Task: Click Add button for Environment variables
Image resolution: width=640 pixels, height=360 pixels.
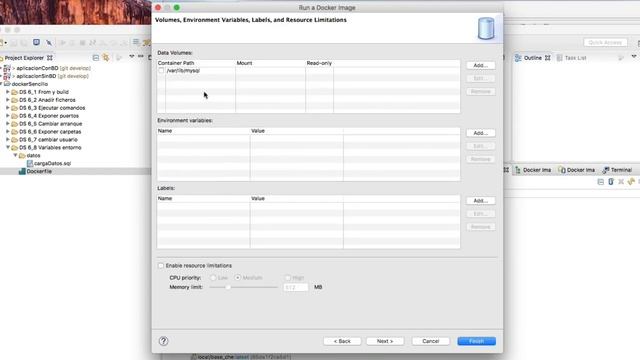Action: coord(480,133)
